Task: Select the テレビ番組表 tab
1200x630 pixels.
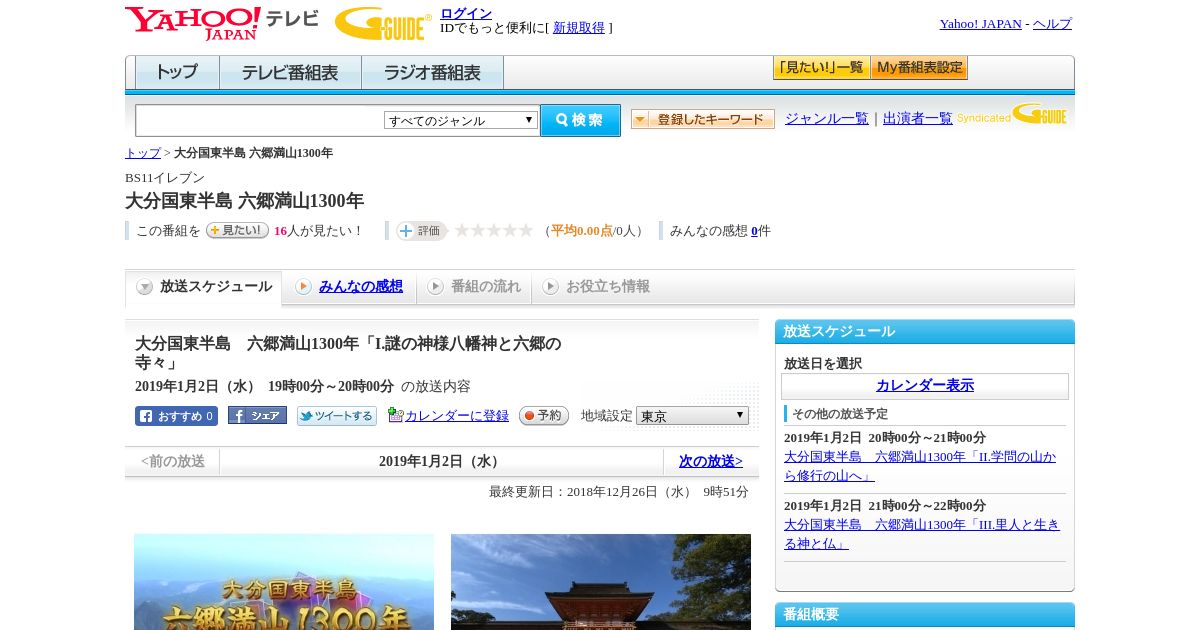Action: [290, 73]
